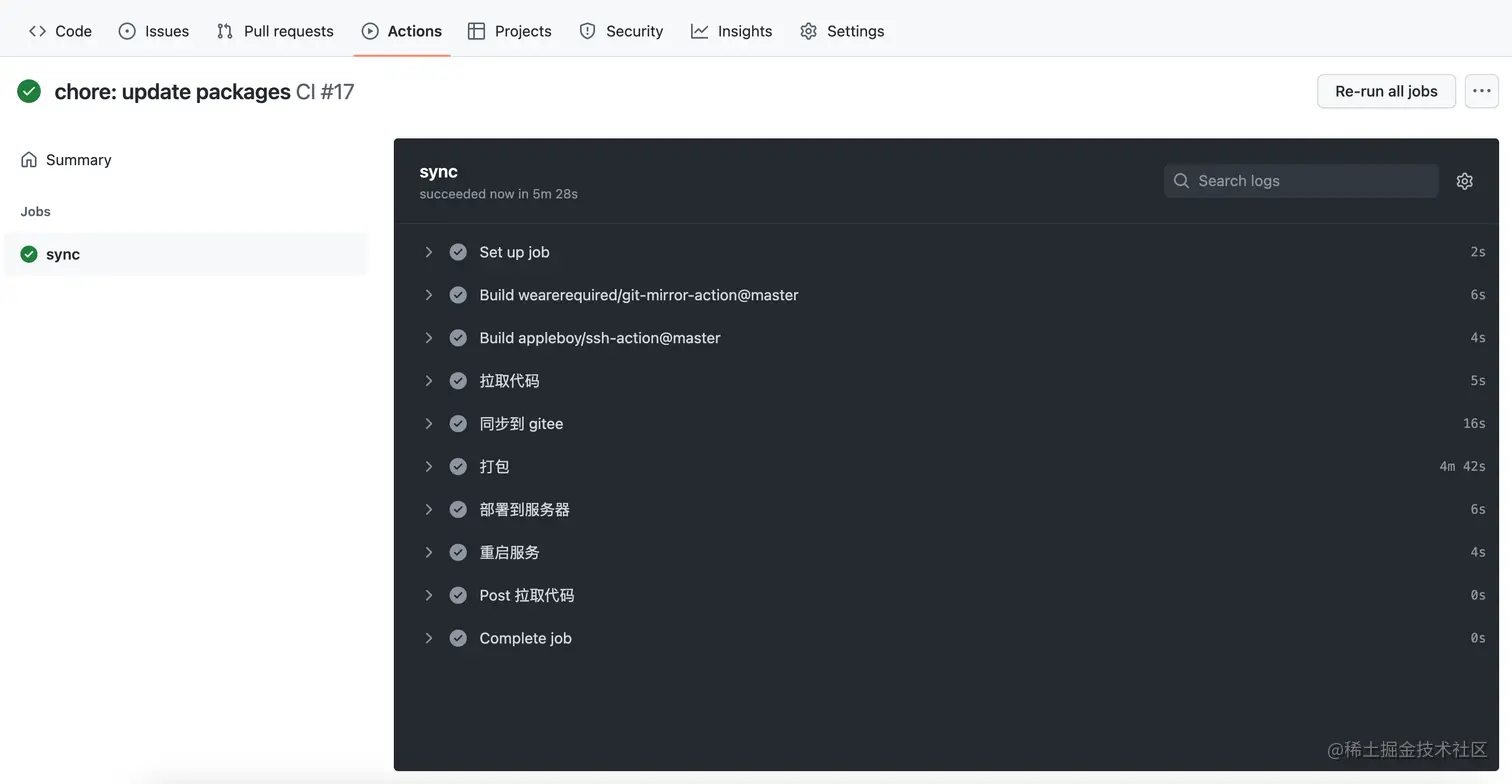Image resolution: width=1512 pixels, height=784 pixels.
Task: Click success check icon for 部署到服务器
Action: (x=458, y=510)
